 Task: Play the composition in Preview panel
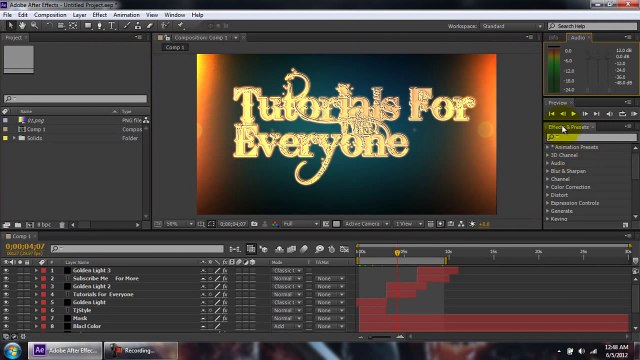pos(574,114)
